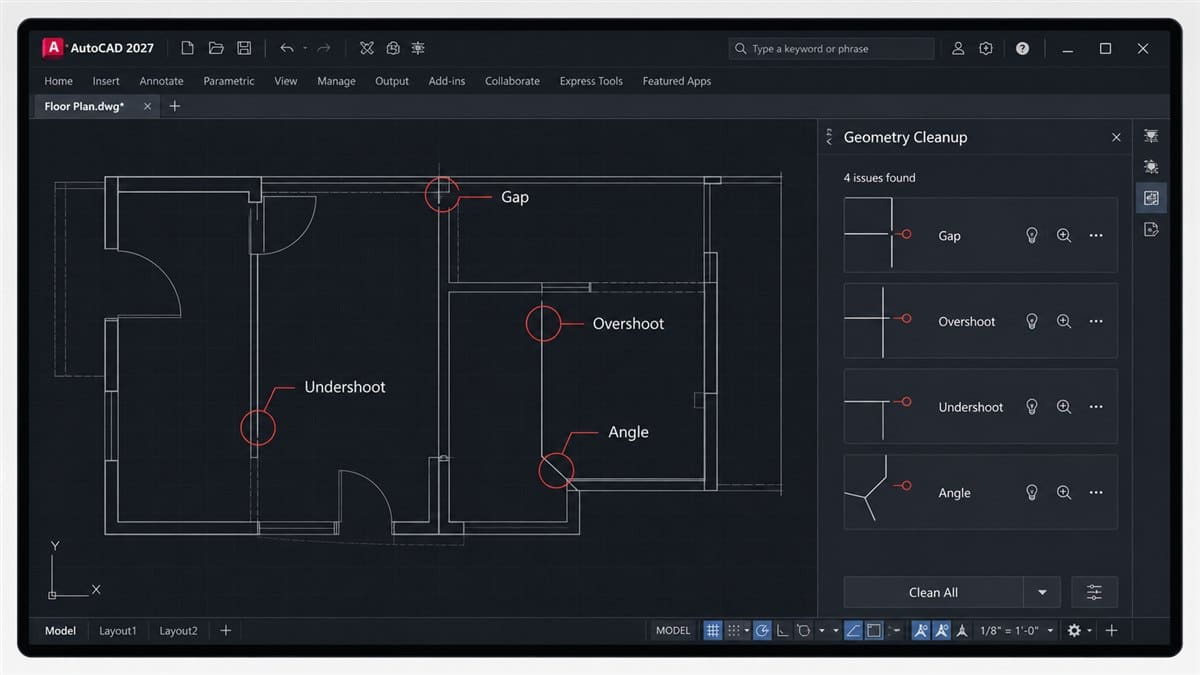Click the Clean All button
This screenshot has width=1200, height=675.
tap(933, 592)
